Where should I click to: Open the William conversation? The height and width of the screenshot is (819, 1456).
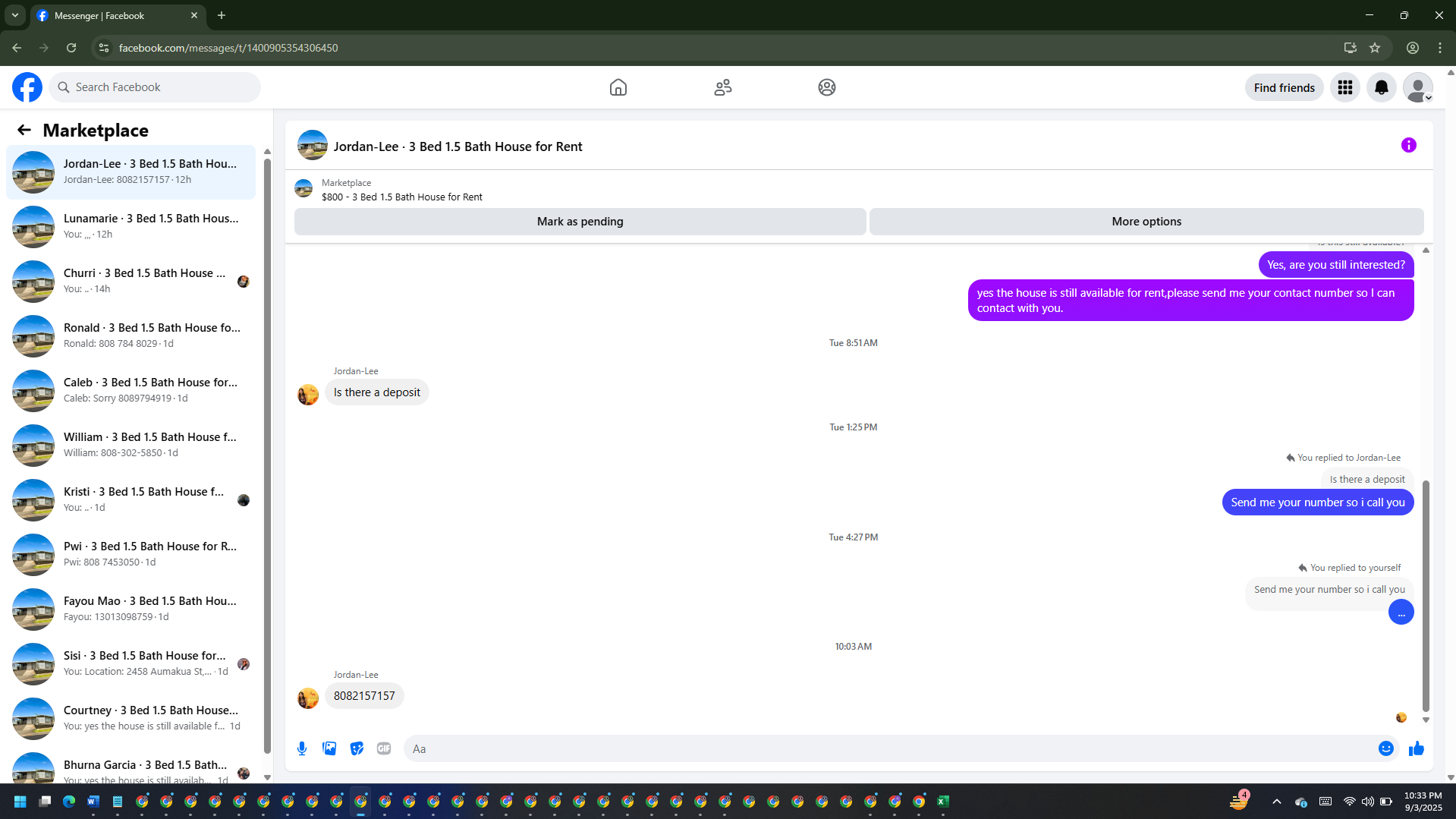coord(131,446)
